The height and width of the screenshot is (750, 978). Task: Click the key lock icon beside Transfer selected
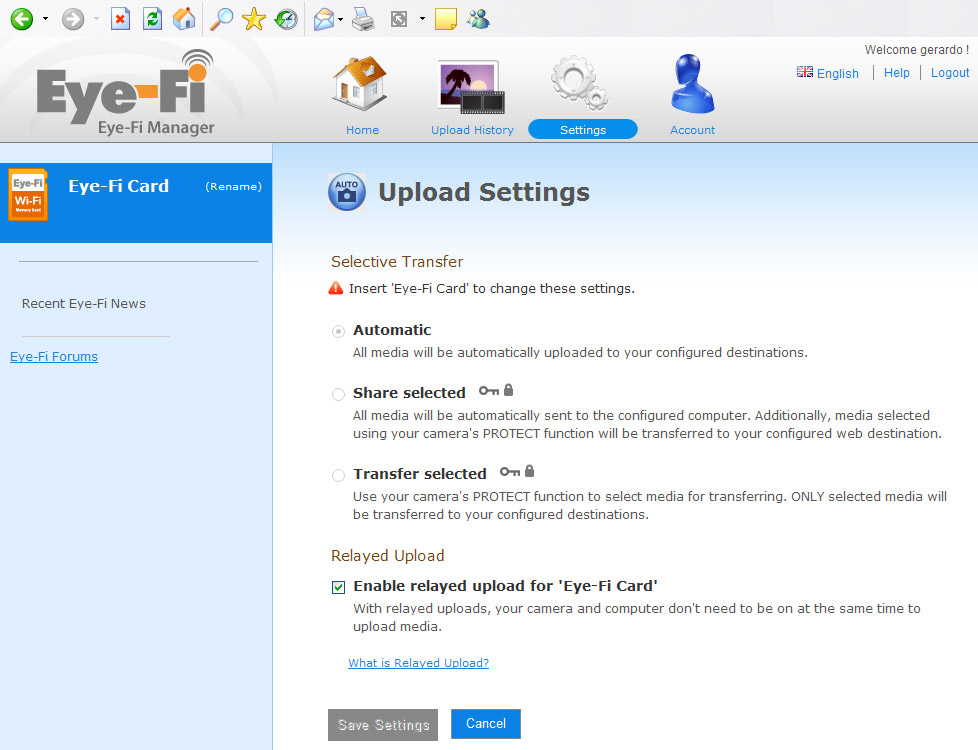coord(517,472)
